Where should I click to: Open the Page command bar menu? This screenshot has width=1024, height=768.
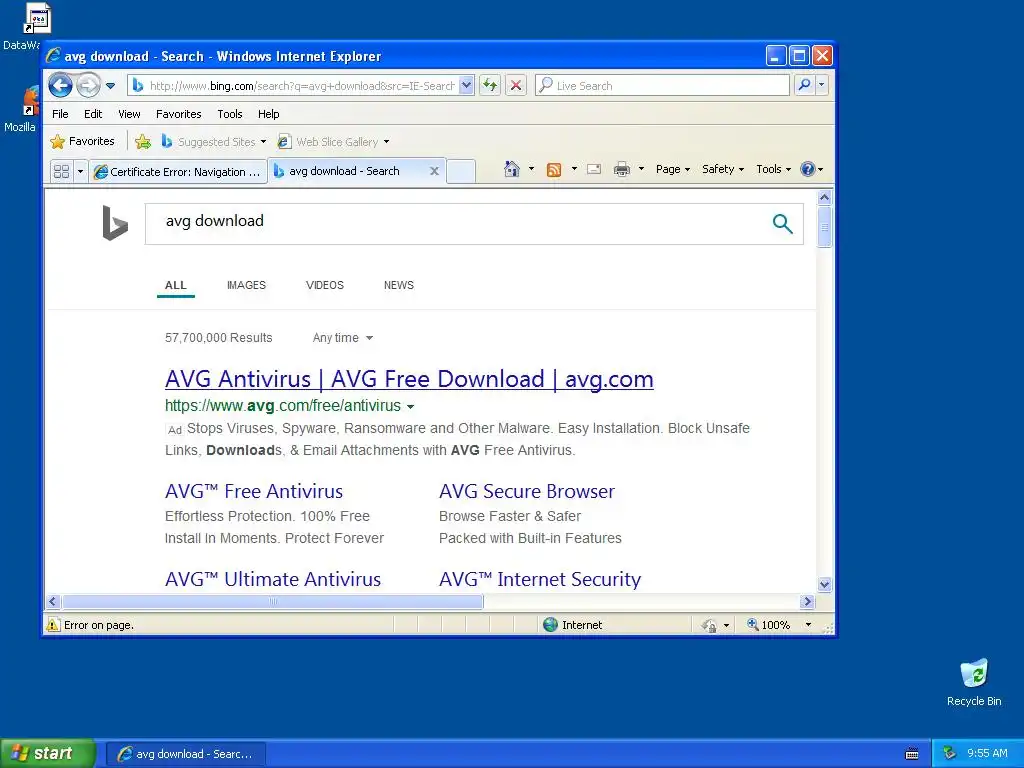tap(673, 169)
